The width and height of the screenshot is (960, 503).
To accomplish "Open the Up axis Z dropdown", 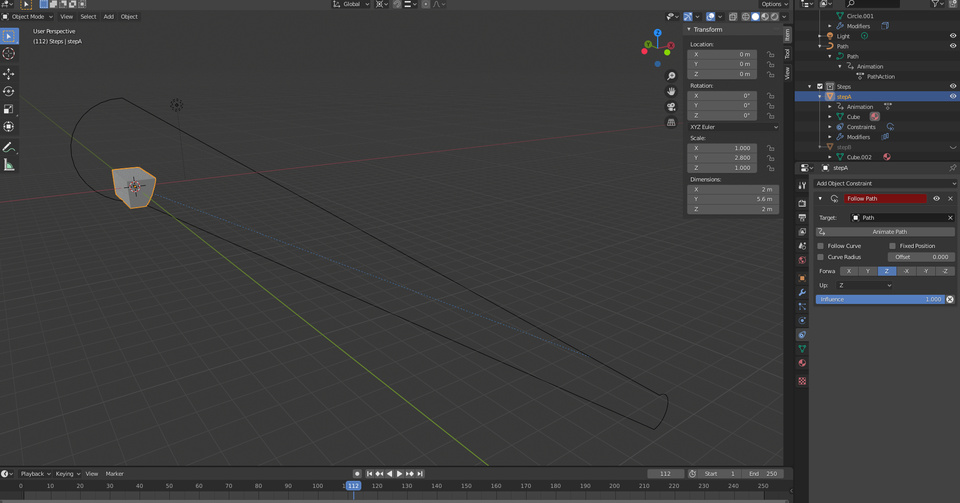I will 864,286.
